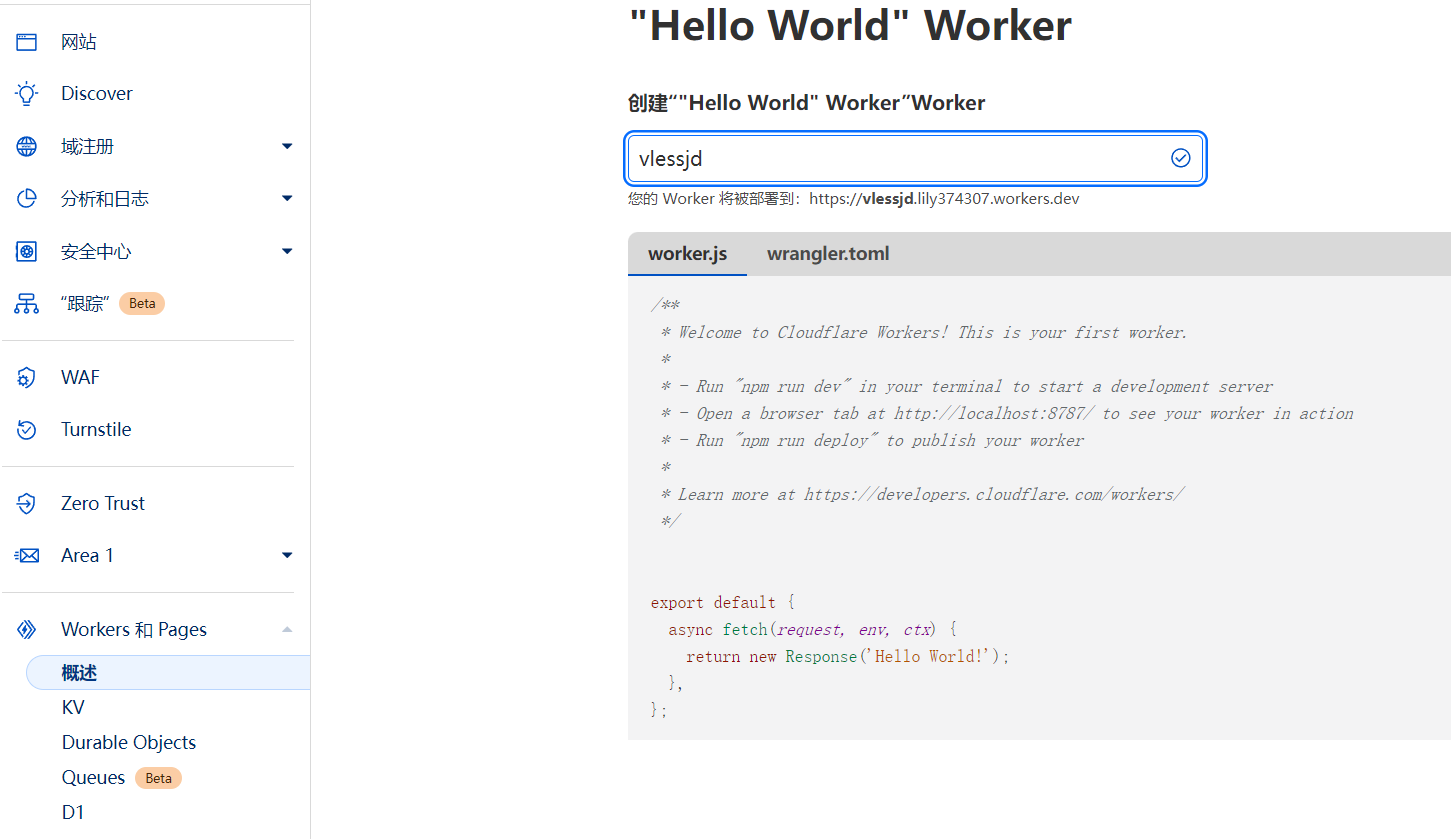Open Queues Beta in sidebar
Screen dimensions: 1451x839
coord(94,778)
